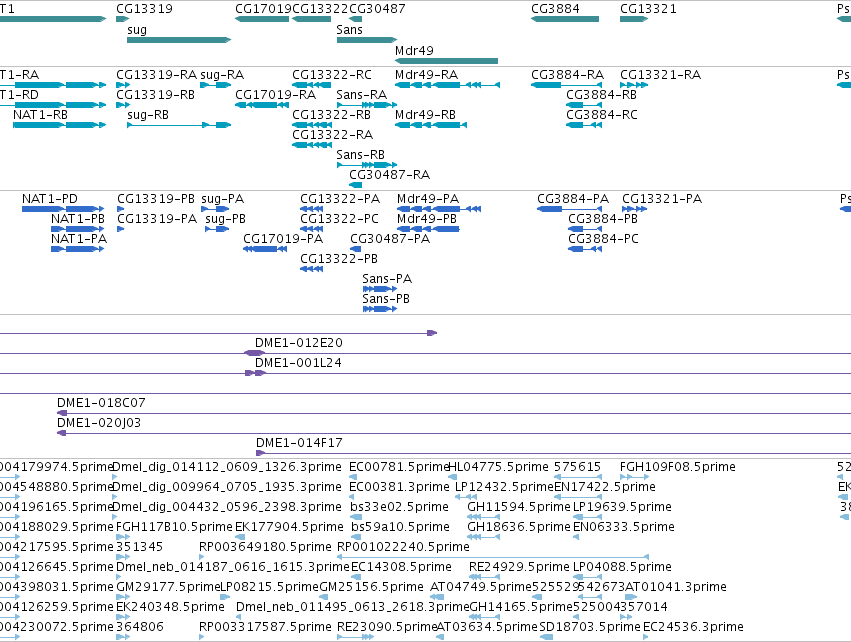Click the CG13319 gene label
This screenshot has height=642, width=851.
pyautogui.click(x=144, y=9)
